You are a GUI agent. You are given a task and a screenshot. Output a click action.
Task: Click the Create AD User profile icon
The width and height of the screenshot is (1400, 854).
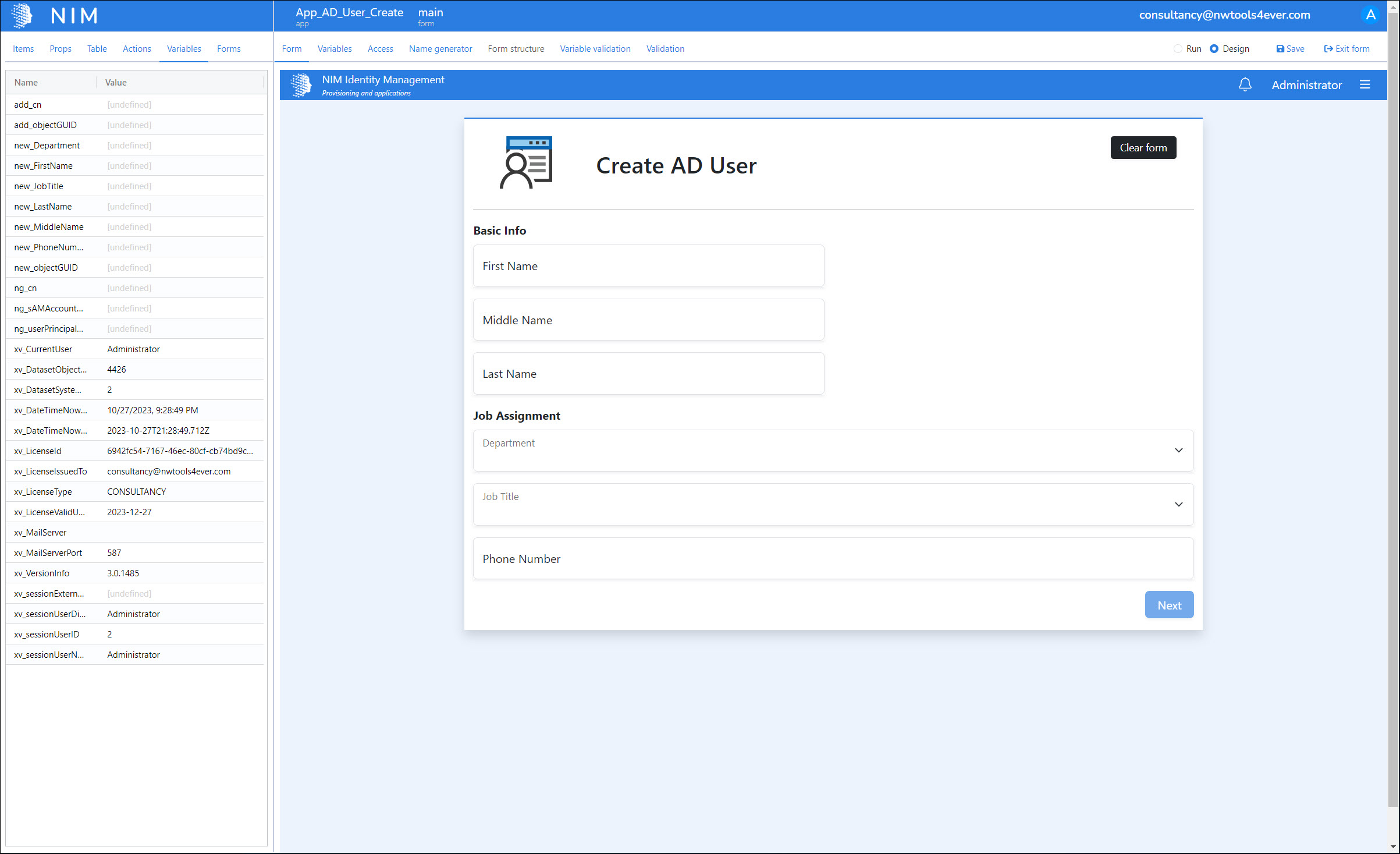coord(526,162)
